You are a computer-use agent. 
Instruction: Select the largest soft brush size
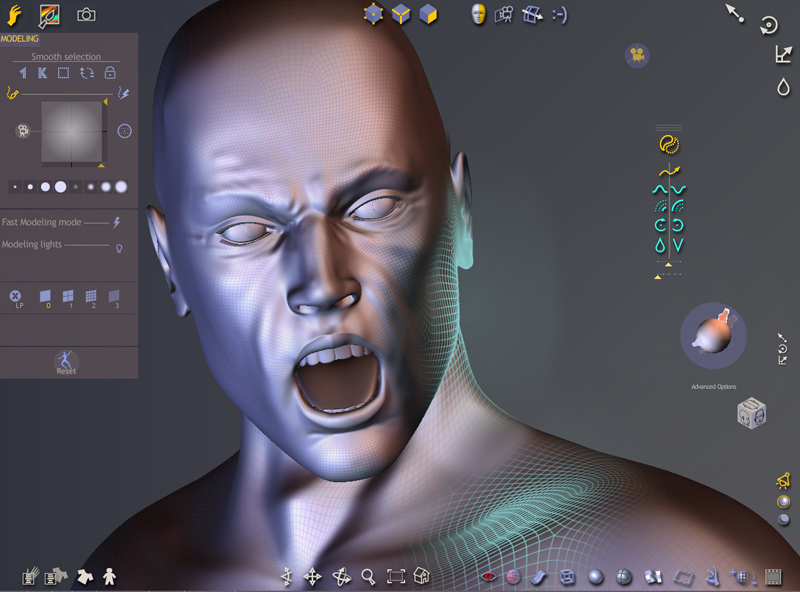tap(121, 187)
